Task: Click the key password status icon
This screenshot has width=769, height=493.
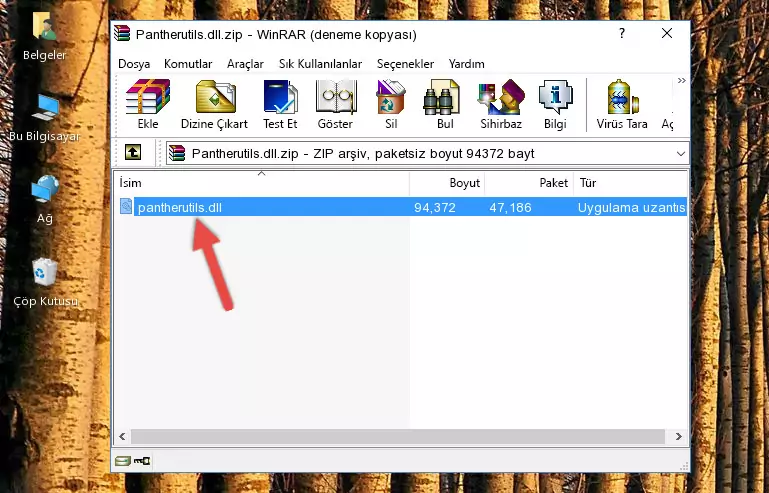Action: pos(142,461)
